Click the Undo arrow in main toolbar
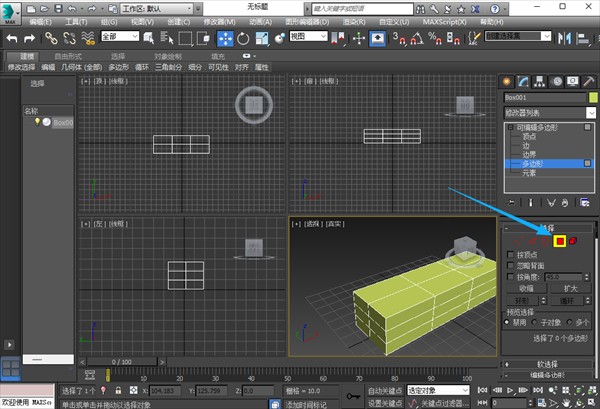This screenshot has width=600, height=409. coord(13,38)
